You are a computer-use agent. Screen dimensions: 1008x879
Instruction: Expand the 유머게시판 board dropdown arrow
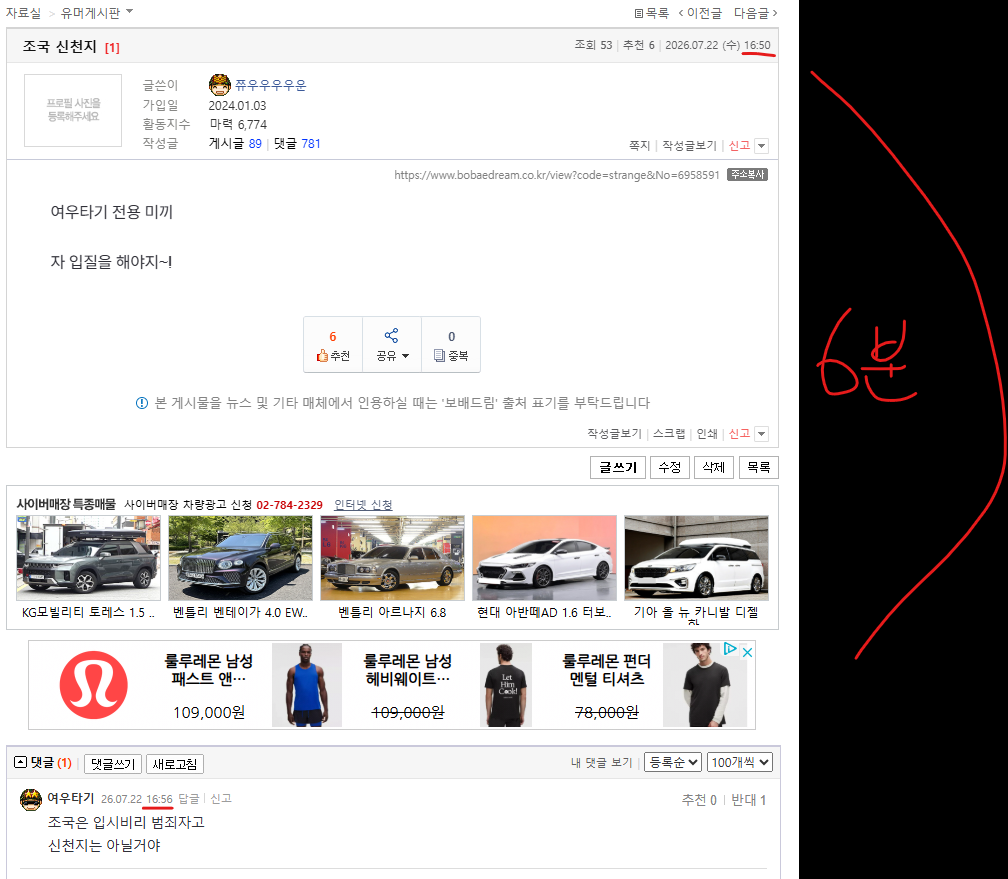[x=130, y=12]
